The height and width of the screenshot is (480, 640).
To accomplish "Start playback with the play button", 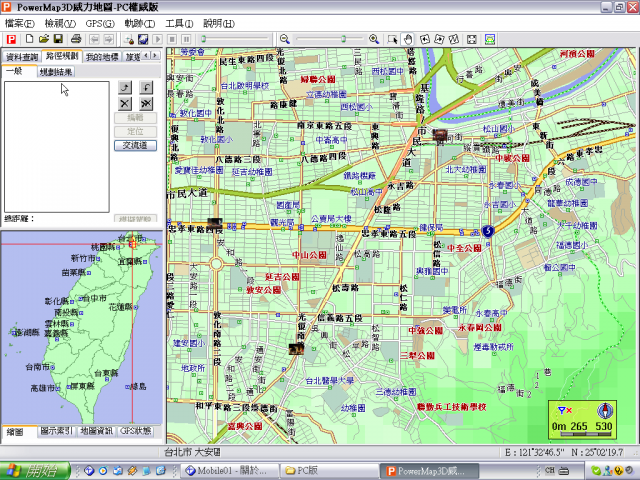I will (x=158, y=39).
